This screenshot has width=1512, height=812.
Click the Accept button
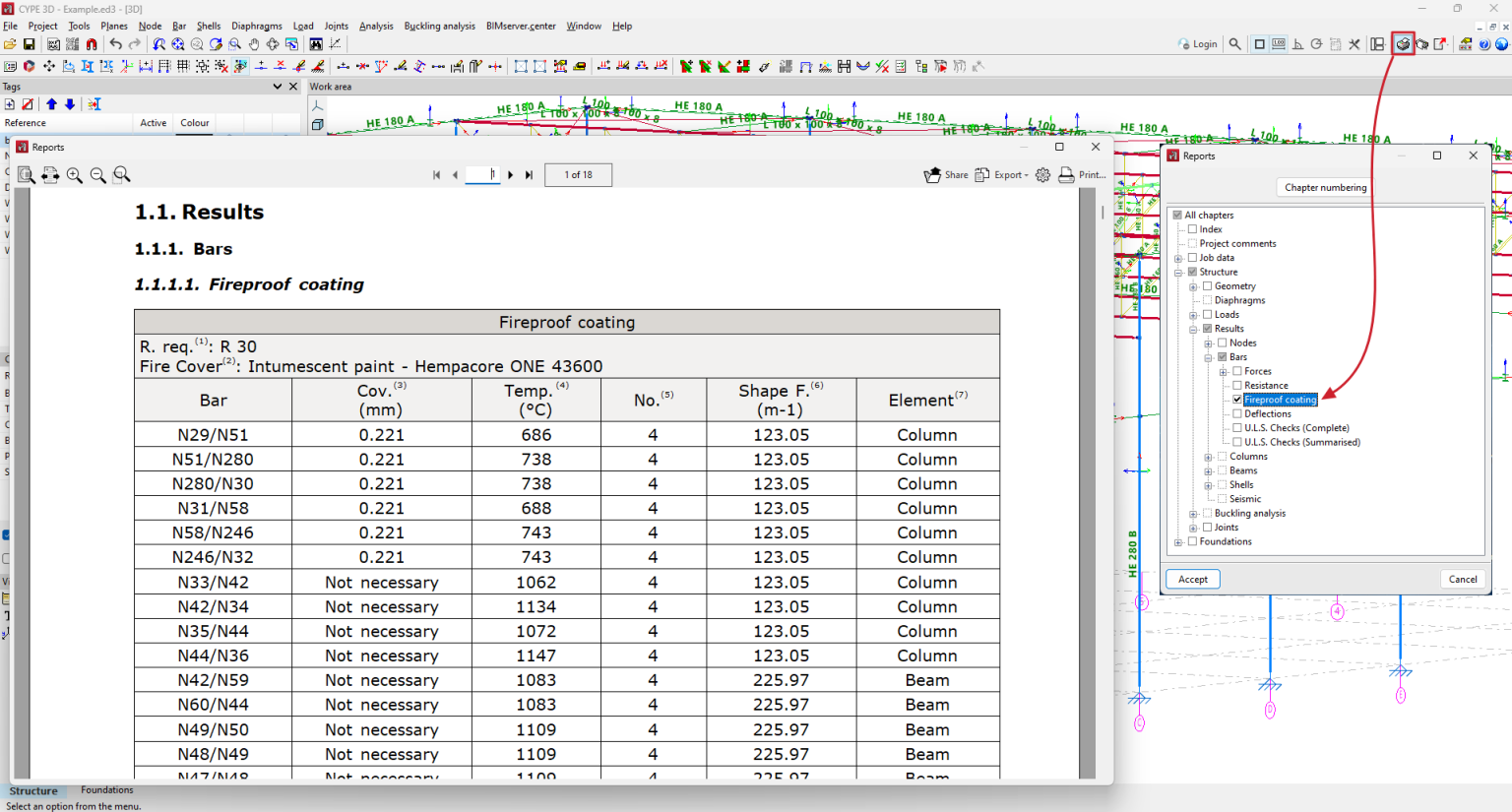pyautogui.click(x=1193, y=579)
